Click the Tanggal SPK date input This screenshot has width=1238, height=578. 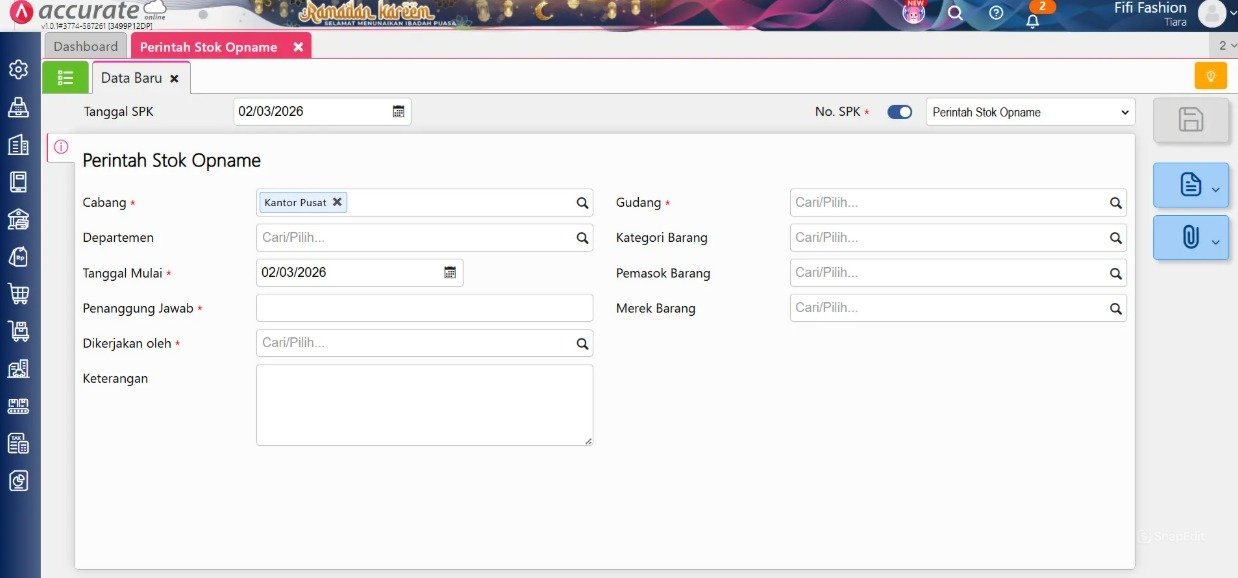pyautogui.click(x=322, y=112)
